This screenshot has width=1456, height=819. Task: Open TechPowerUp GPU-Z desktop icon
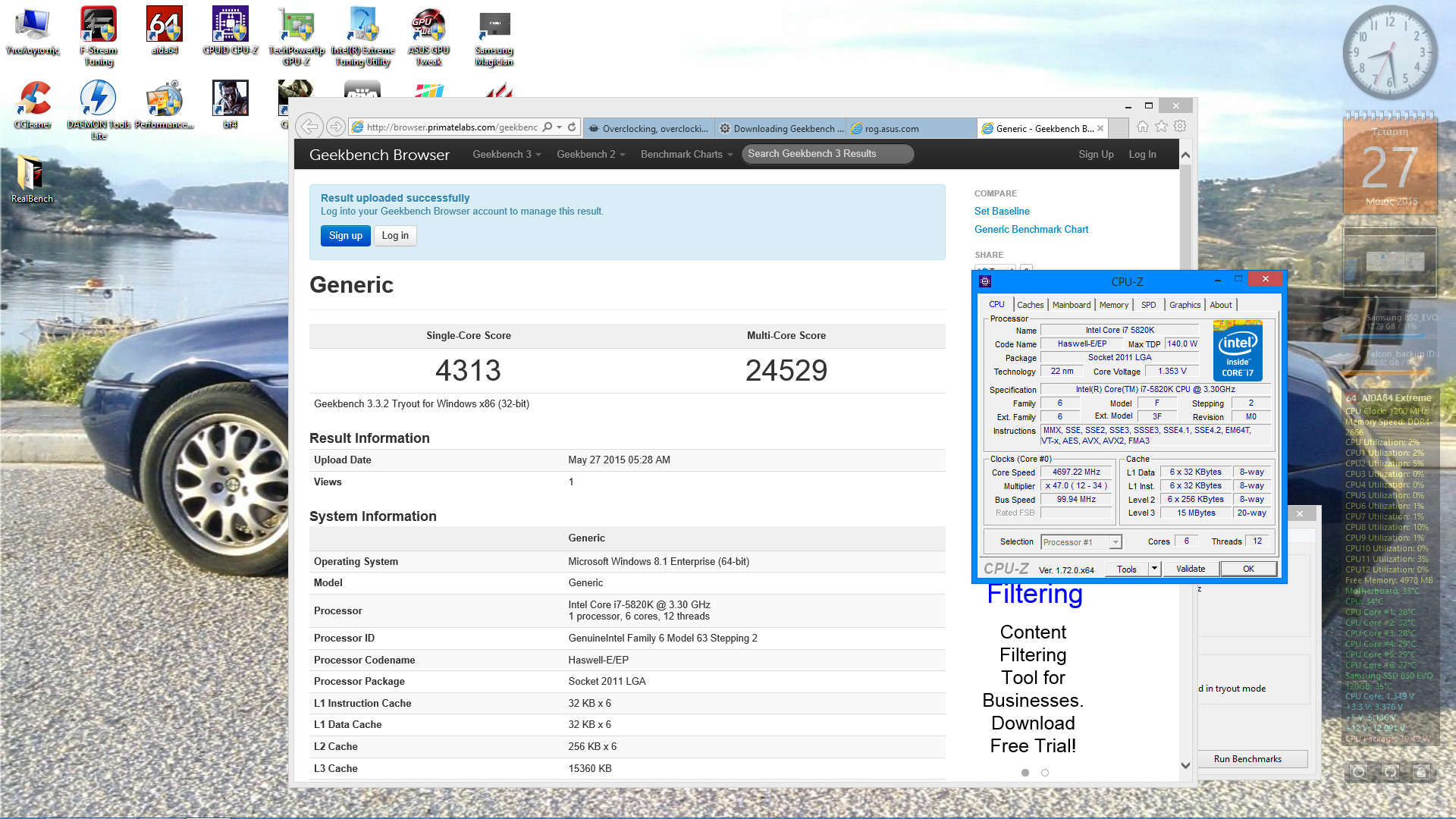(297, 36)
